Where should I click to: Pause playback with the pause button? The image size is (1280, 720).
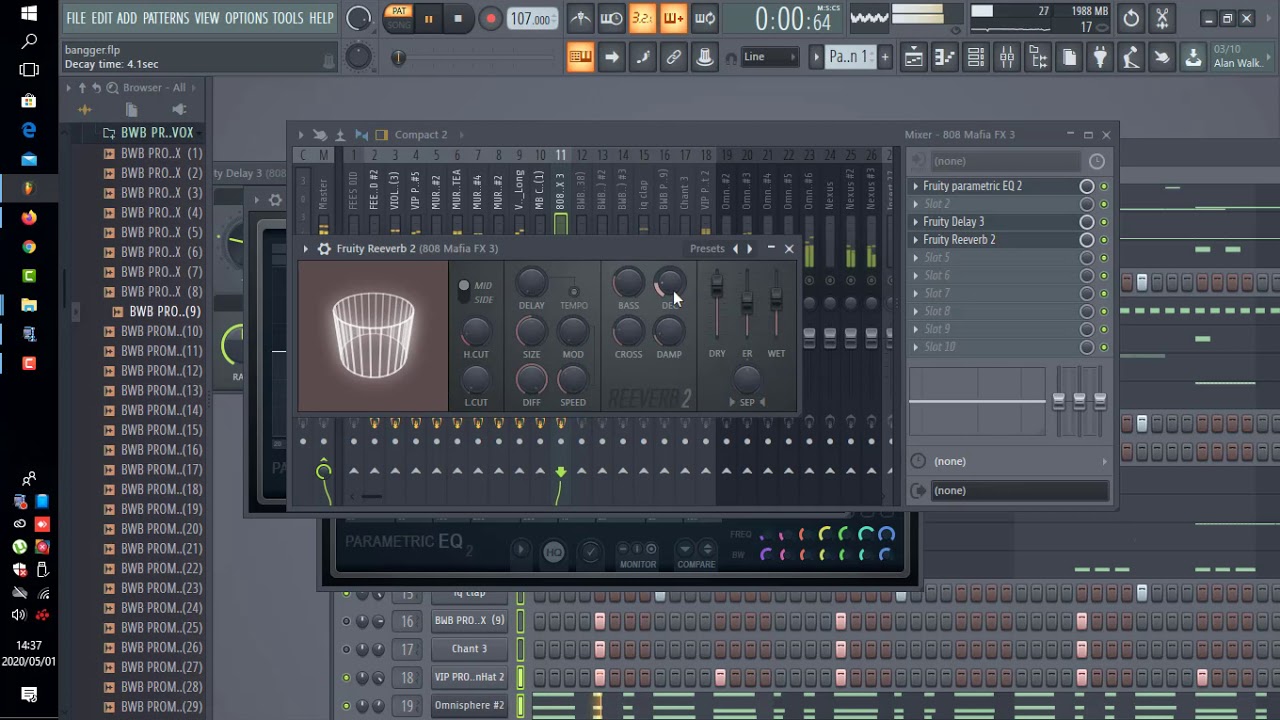(x=428, y=19)
